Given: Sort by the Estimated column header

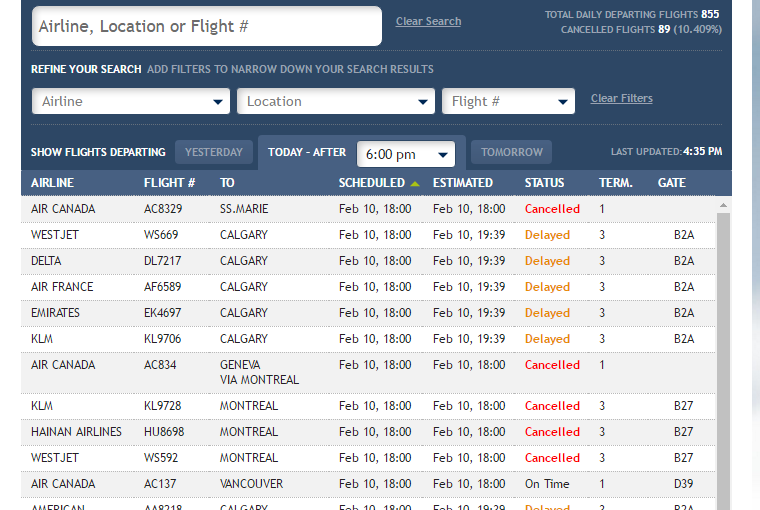Looking at the screenshot, I should pyautogui.click(x=462, y=183).
